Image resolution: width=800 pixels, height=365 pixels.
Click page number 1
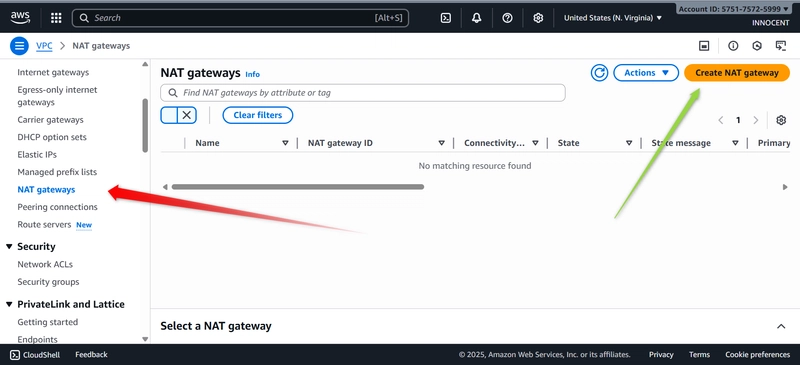click(738, 120)
